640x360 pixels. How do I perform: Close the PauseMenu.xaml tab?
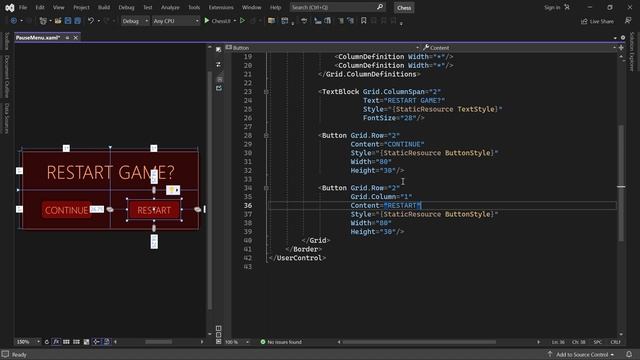76,38
